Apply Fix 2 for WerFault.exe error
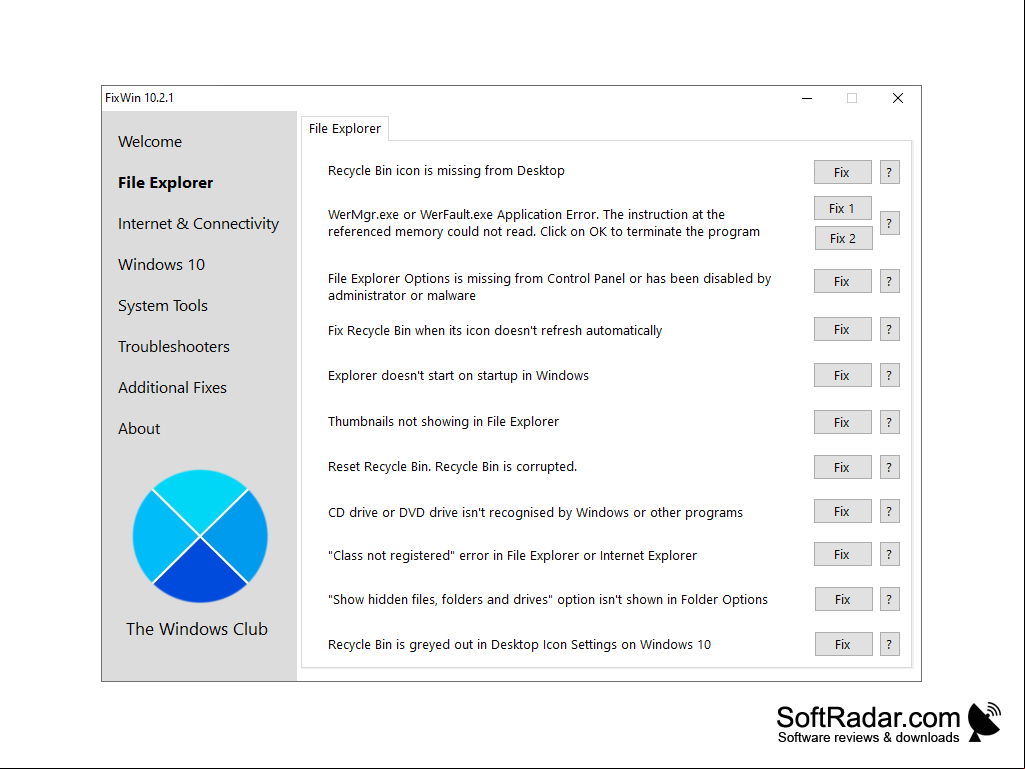Screen dimensions: 1025x769 [x=843, y=239]
